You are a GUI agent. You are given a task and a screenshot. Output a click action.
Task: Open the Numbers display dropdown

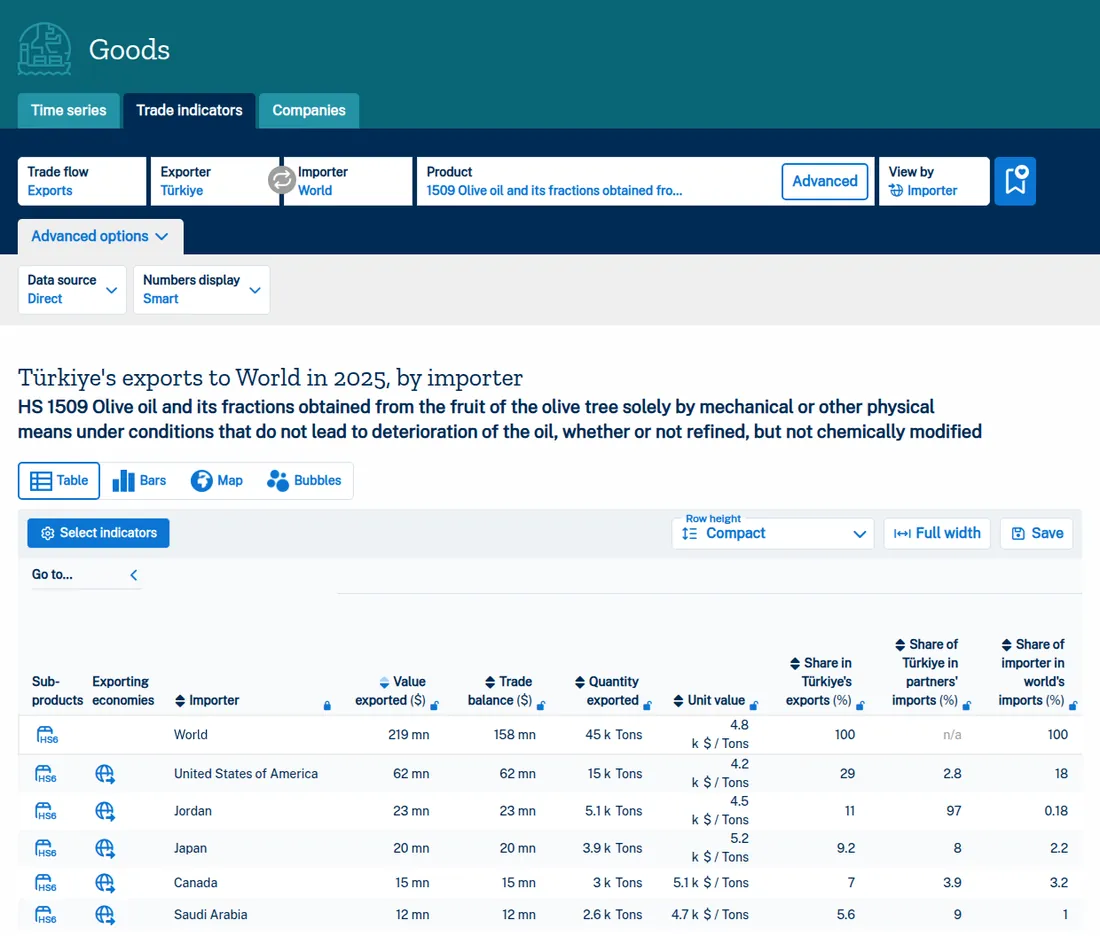[x=201, y=289]
